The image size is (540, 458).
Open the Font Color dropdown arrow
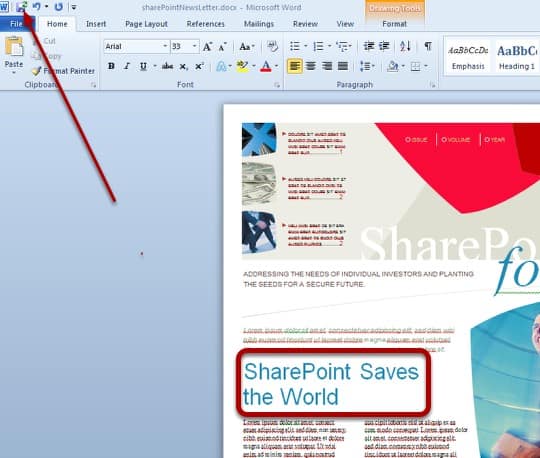tap(276, 66)
